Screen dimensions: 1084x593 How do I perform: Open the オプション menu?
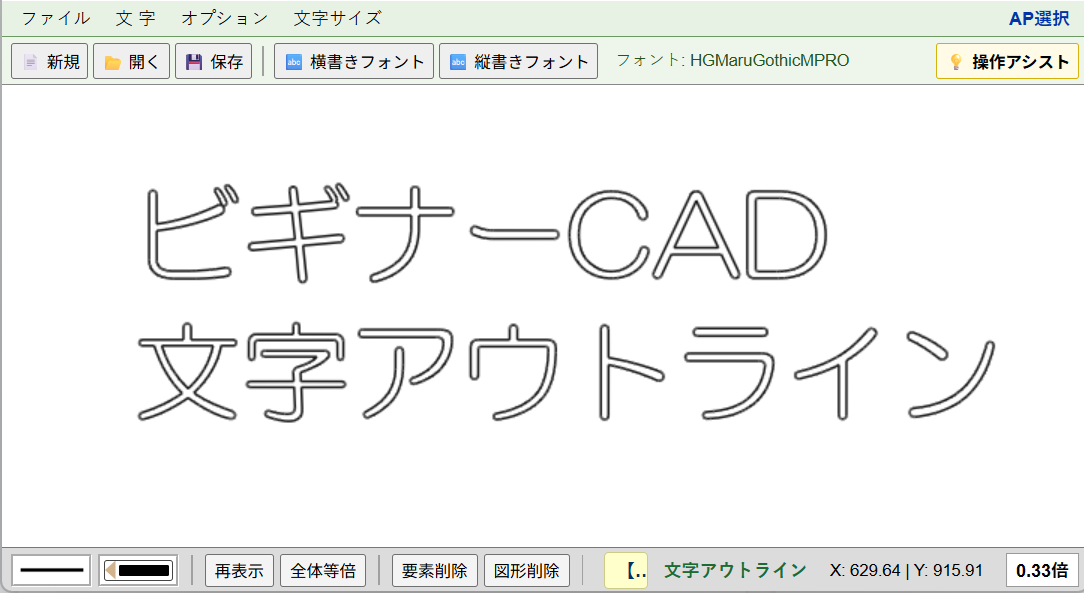[225, 19]
